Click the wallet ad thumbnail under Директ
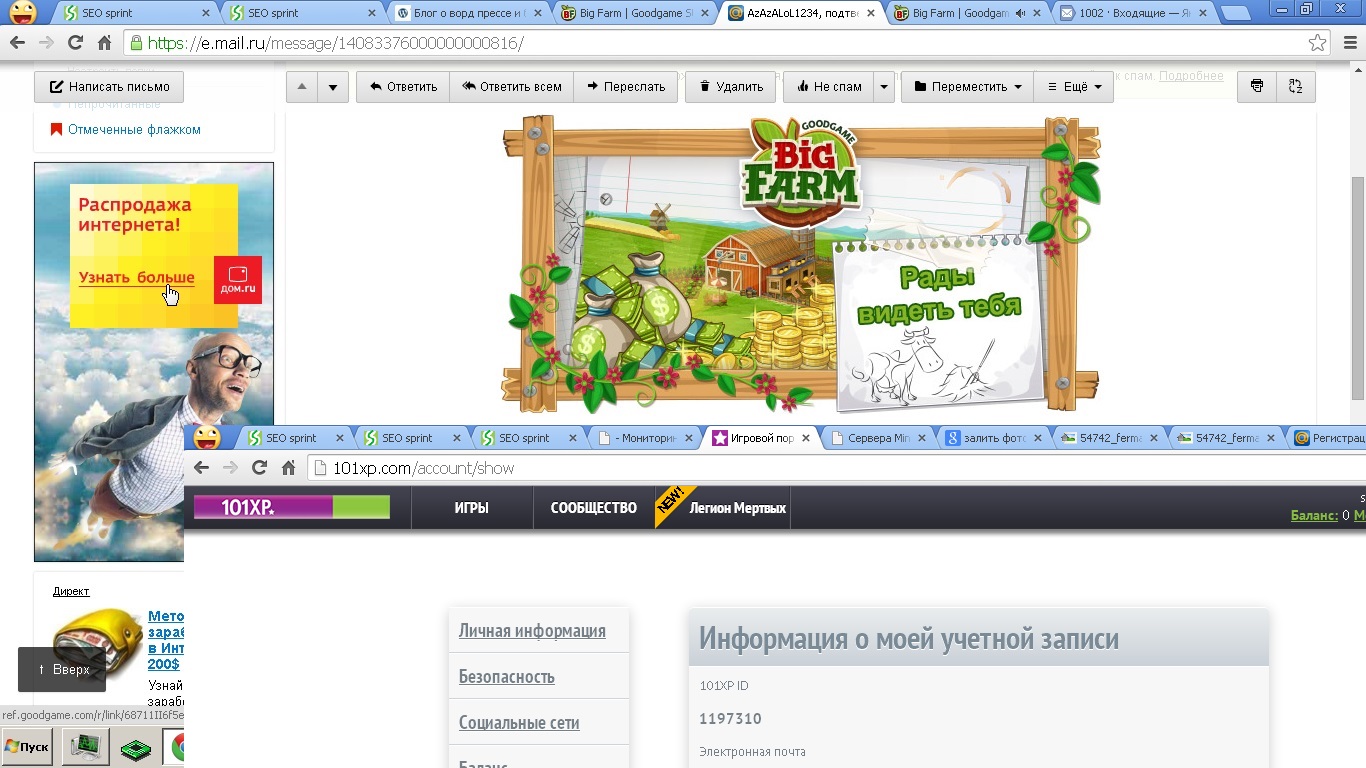 (x=98, y=645)
